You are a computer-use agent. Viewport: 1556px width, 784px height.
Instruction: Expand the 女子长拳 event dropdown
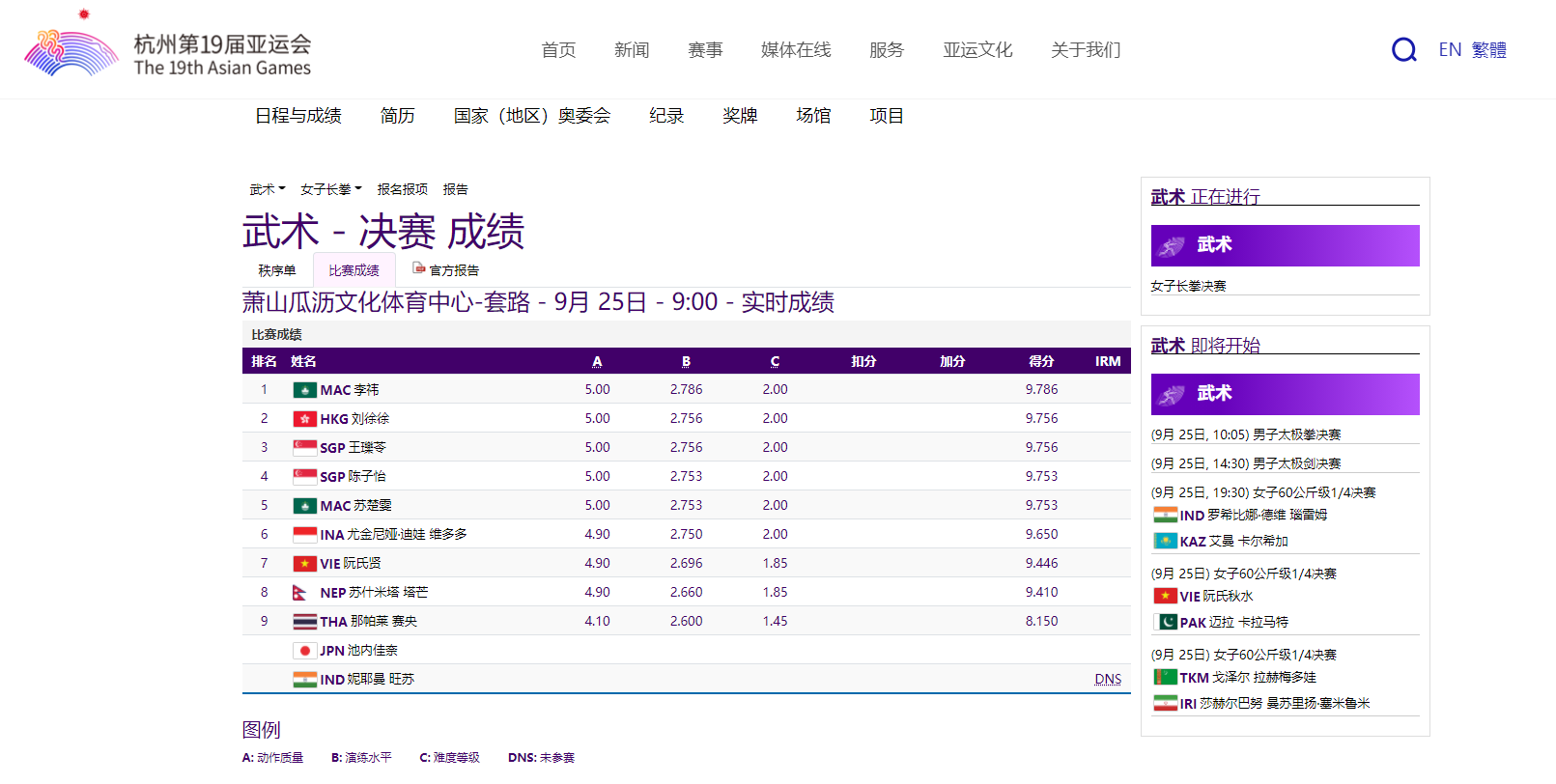click(x=330, y=189)
